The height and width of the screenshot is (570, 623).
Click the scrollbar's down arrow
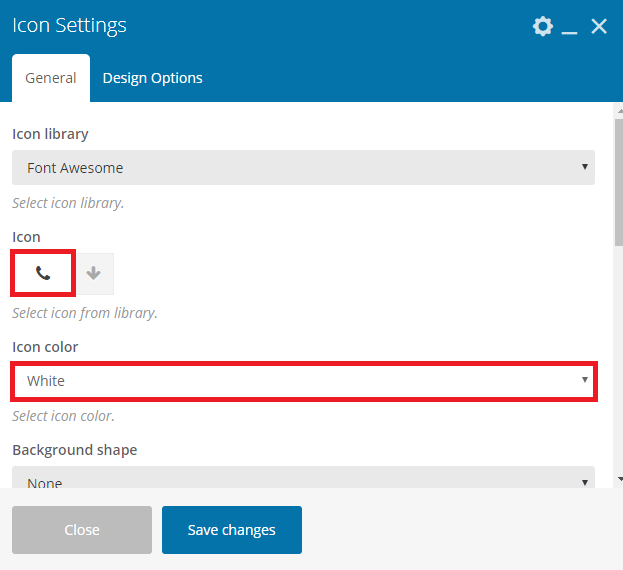[620, 479]
